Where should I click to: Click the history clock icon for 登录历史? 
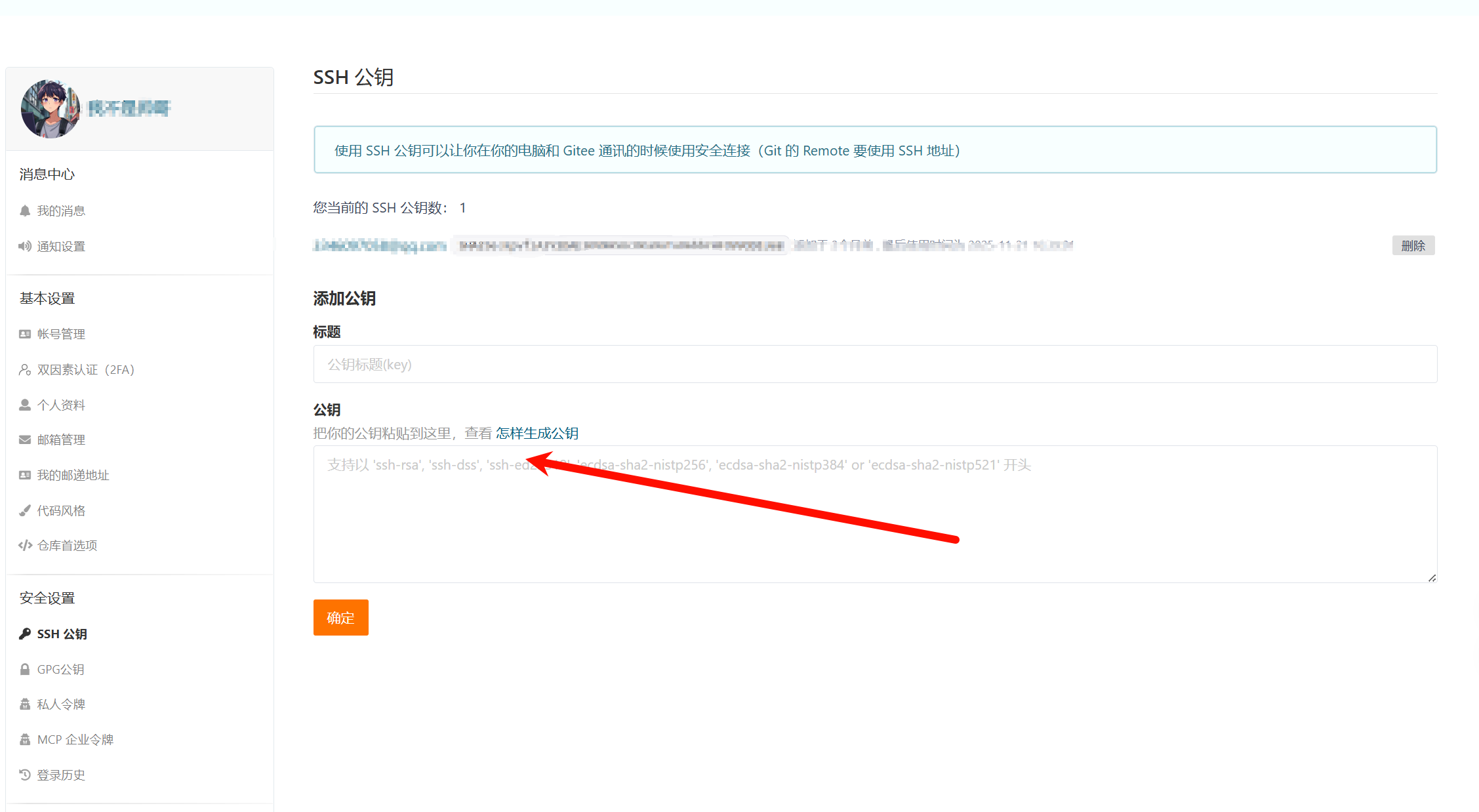pos(25,775)
